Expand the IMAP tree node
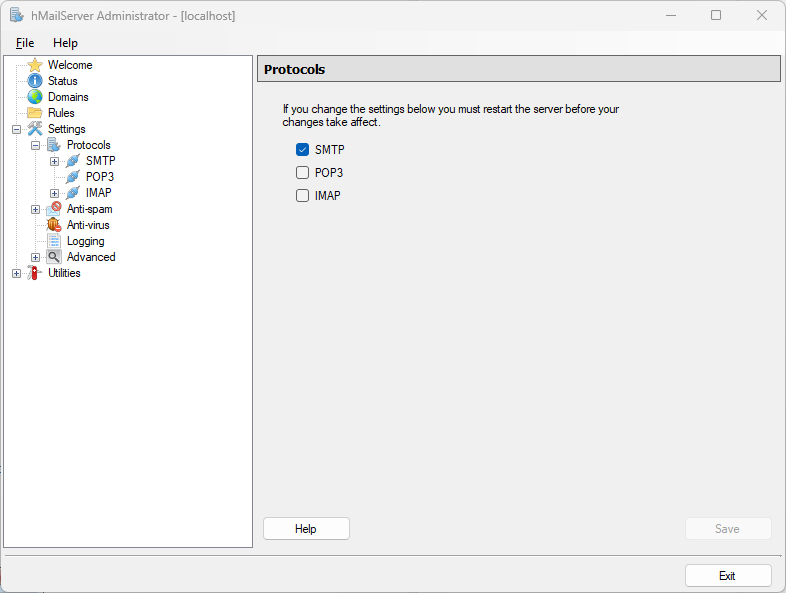The width and height of the screenshot is (786, 593). point(55,193)
